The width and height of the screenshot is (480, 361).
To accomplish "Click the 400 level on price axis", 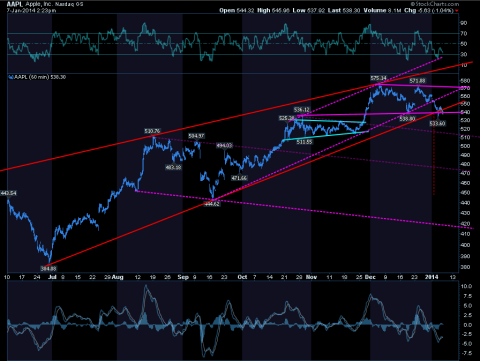I will (x=465, y=245).
